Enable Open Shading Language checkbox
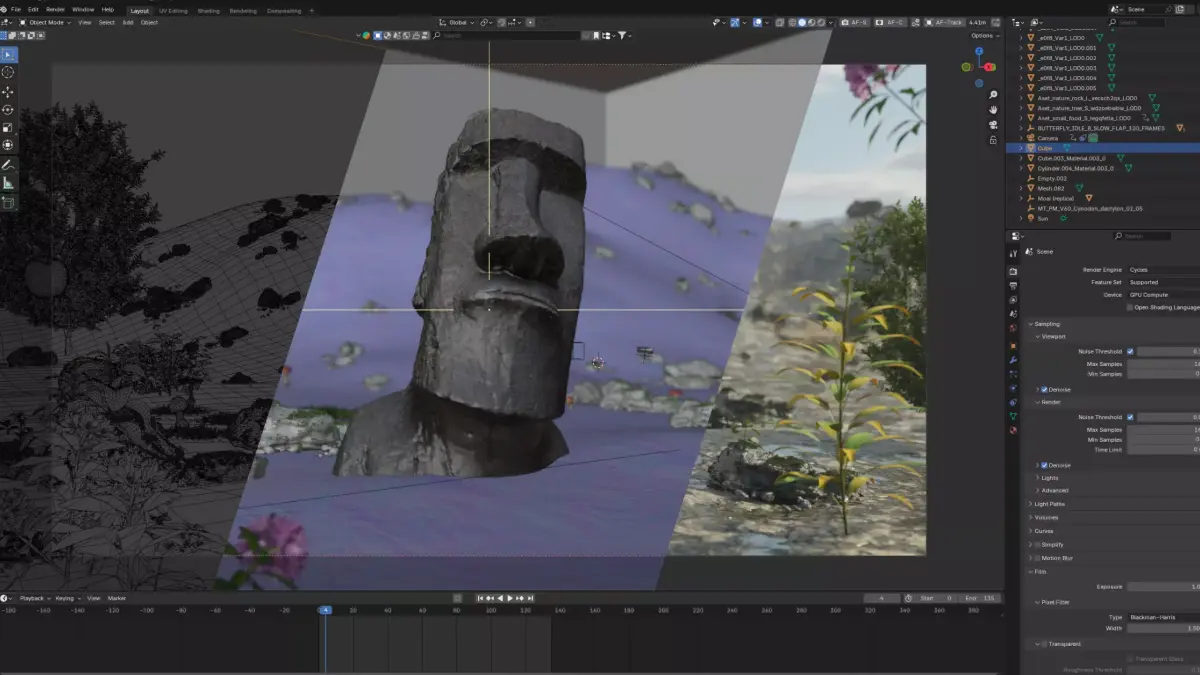This screenshot has width=1200, height=675. [1130, 307]
